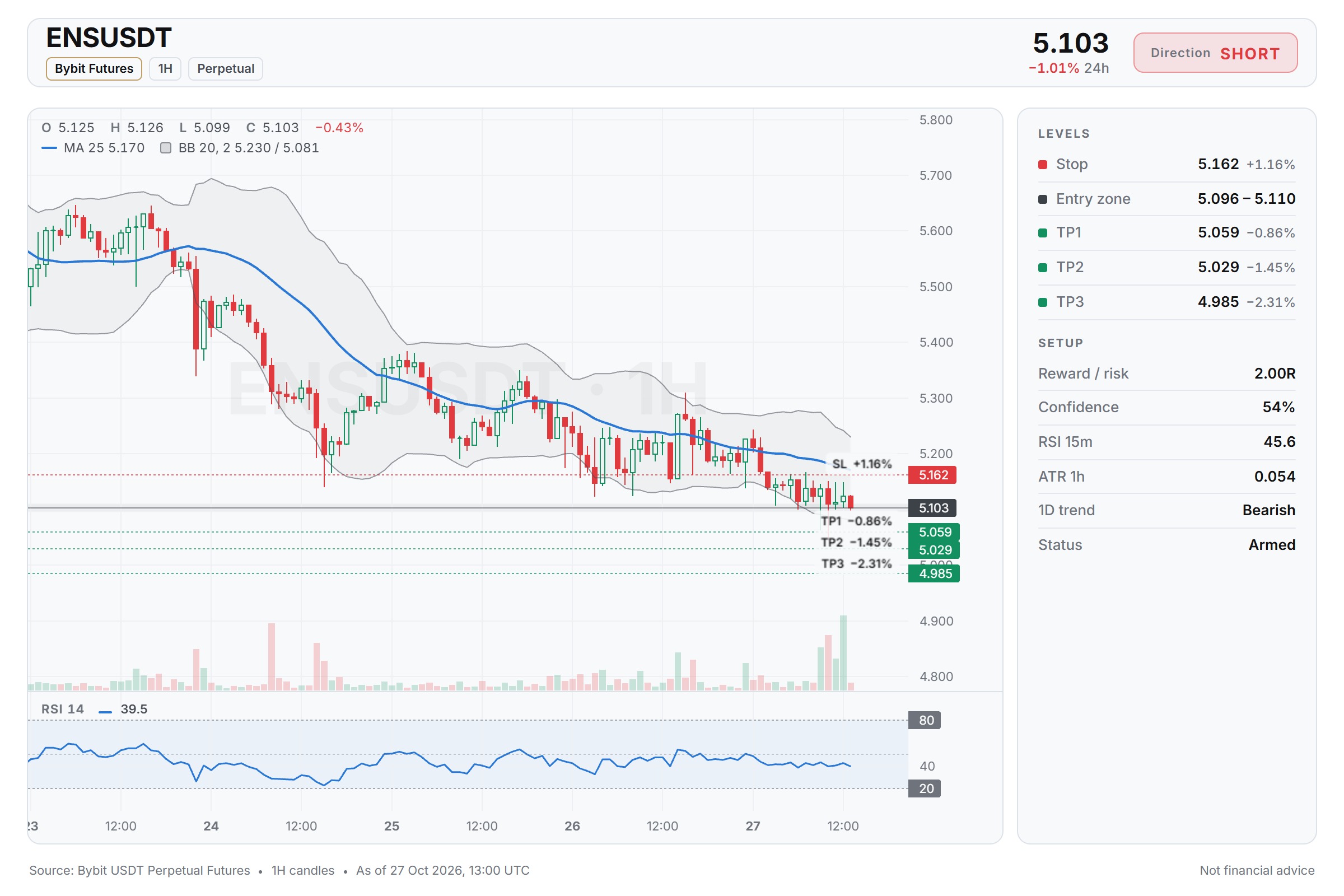Screen dimensions: 1344x896
Task: Click the 'Not financial advice' footer text
Action: point(1257,870)
